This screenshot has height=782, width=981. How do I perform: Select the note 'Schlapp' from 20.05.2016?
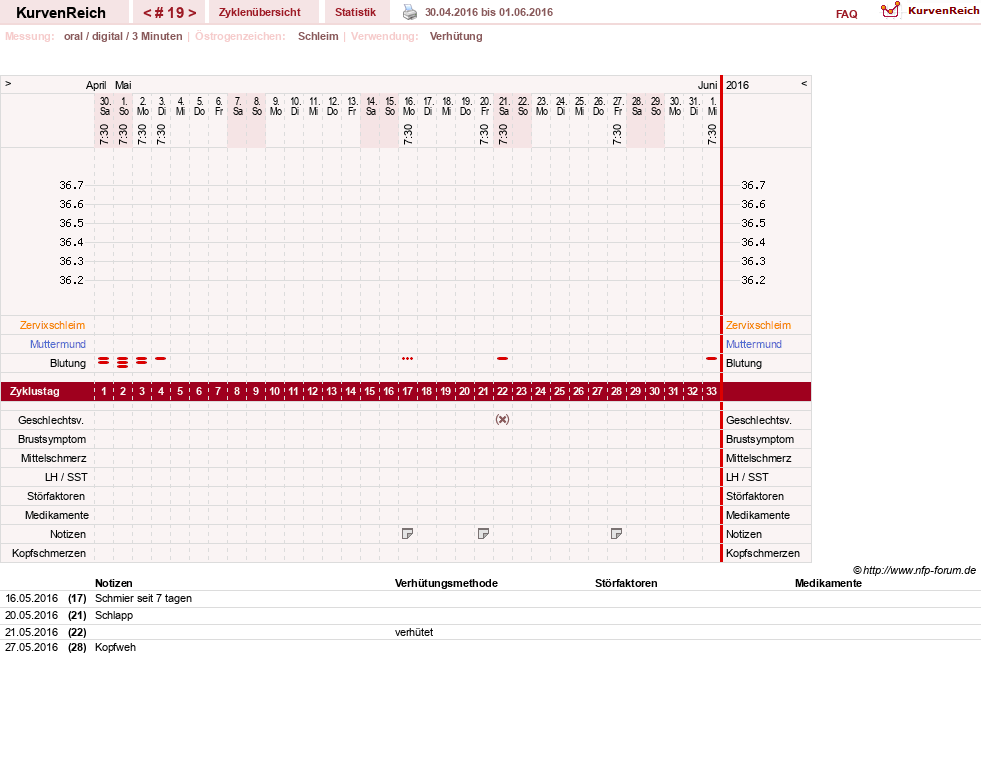114,616
